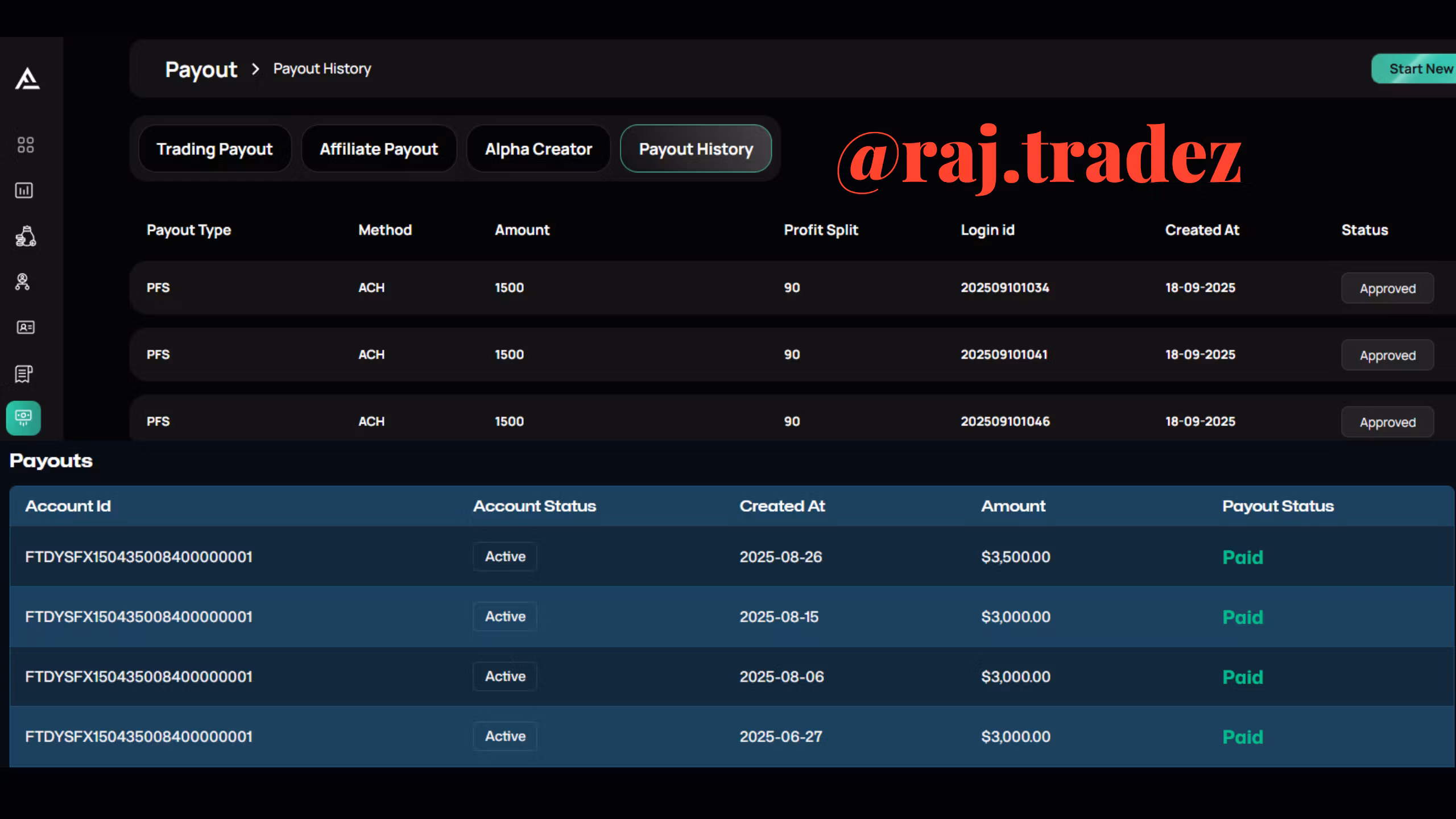This screenshot has width=1456, height=819.
Task: Select the highlighted green payout icon
Action: point(23,418)
